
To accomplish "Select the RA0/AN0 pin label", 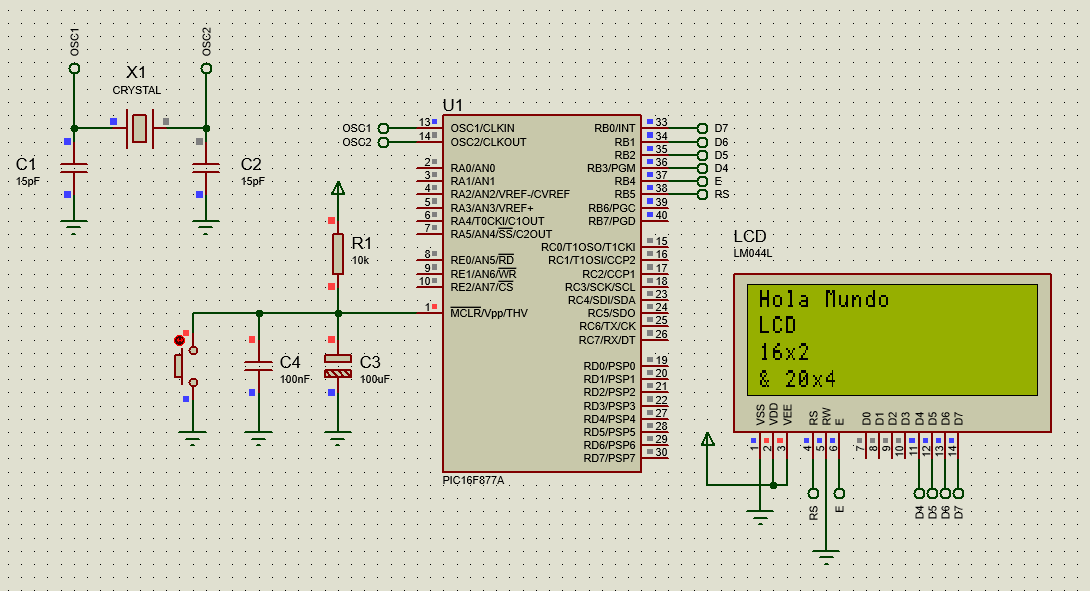I will point(473,168).
